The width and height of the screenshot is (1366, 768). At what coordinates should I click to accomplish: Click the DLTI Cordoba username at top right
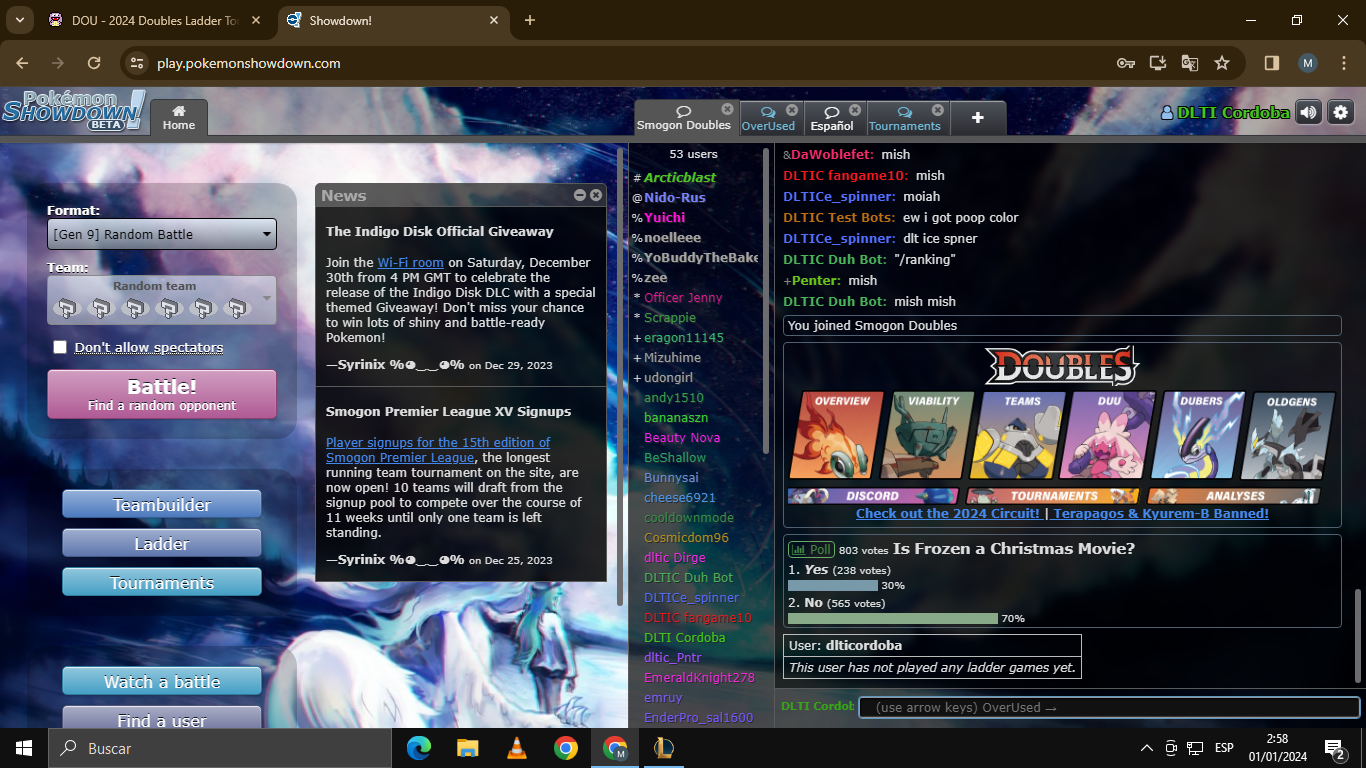coord(1225,113)
